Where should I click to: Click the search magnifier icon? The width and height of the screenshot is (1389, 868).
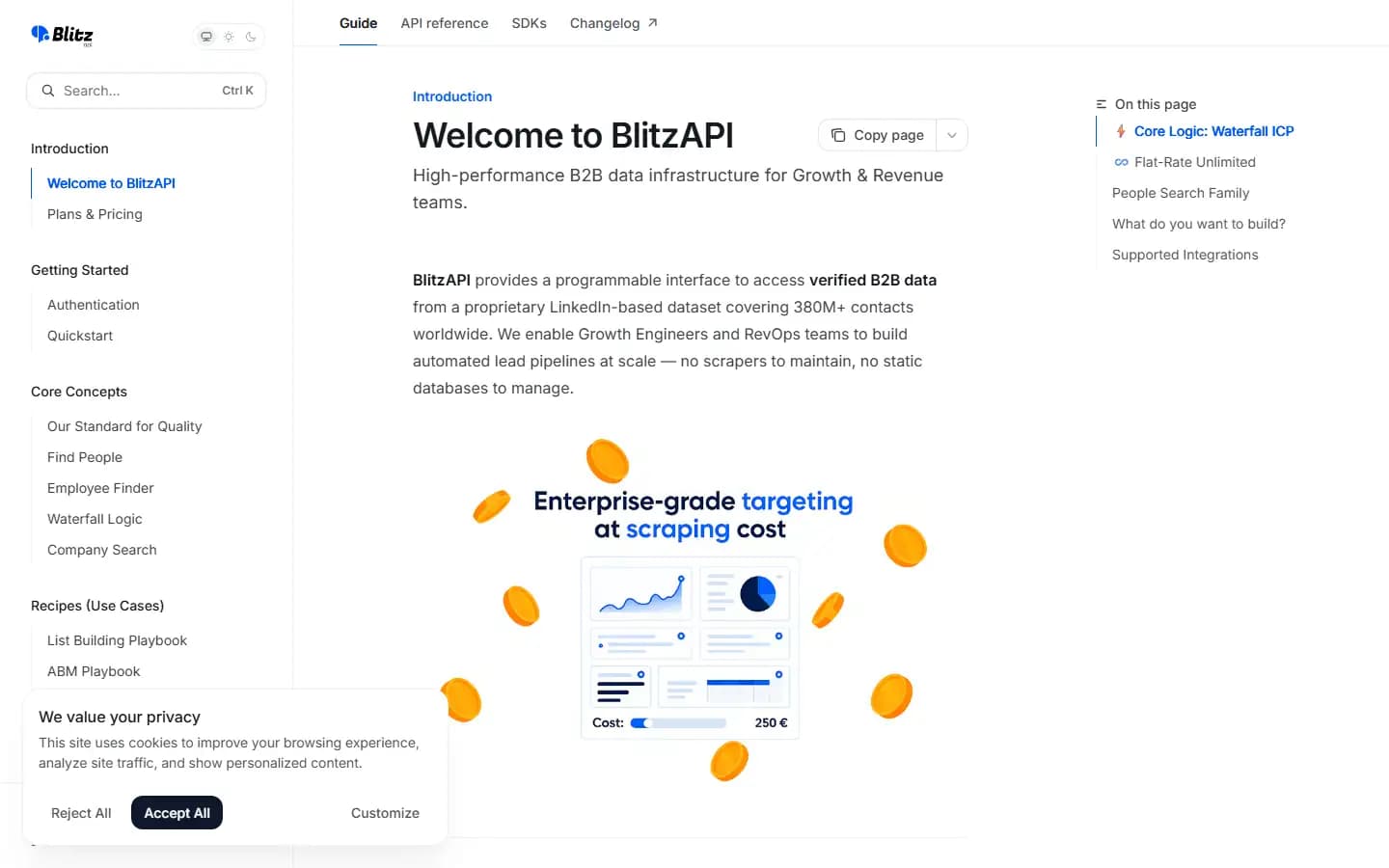48,91
